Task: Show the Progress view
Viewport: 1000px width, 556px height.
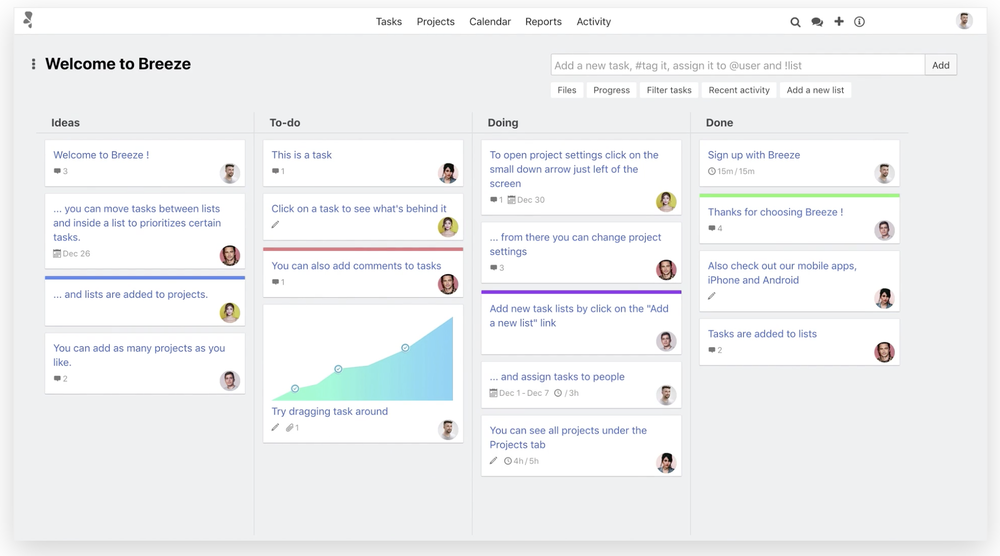Action: (x=612, y=90)
